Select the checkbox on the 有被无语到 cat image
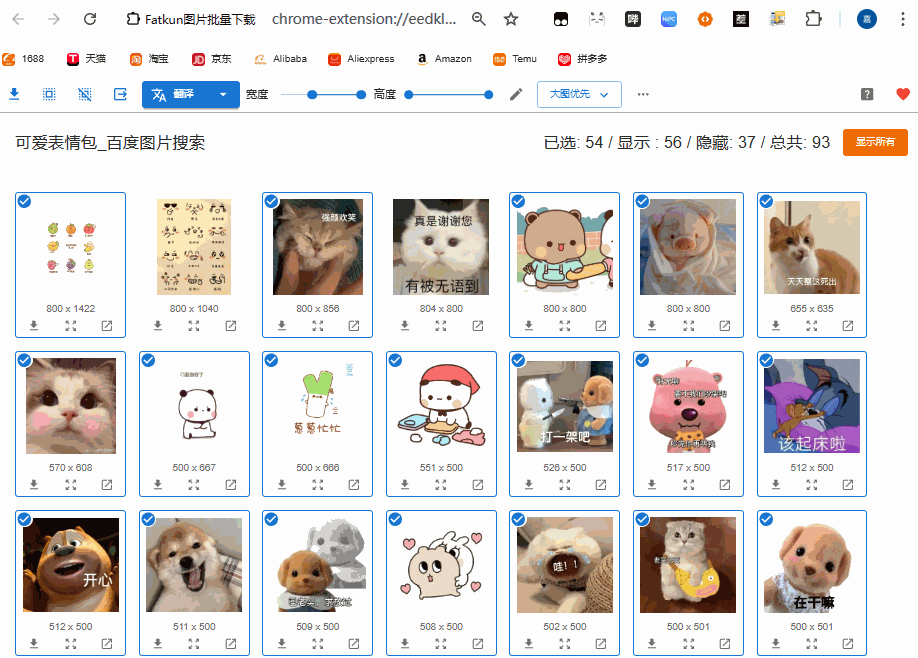The height and width of the screenshot is (658, 918). tap(395, 201)
